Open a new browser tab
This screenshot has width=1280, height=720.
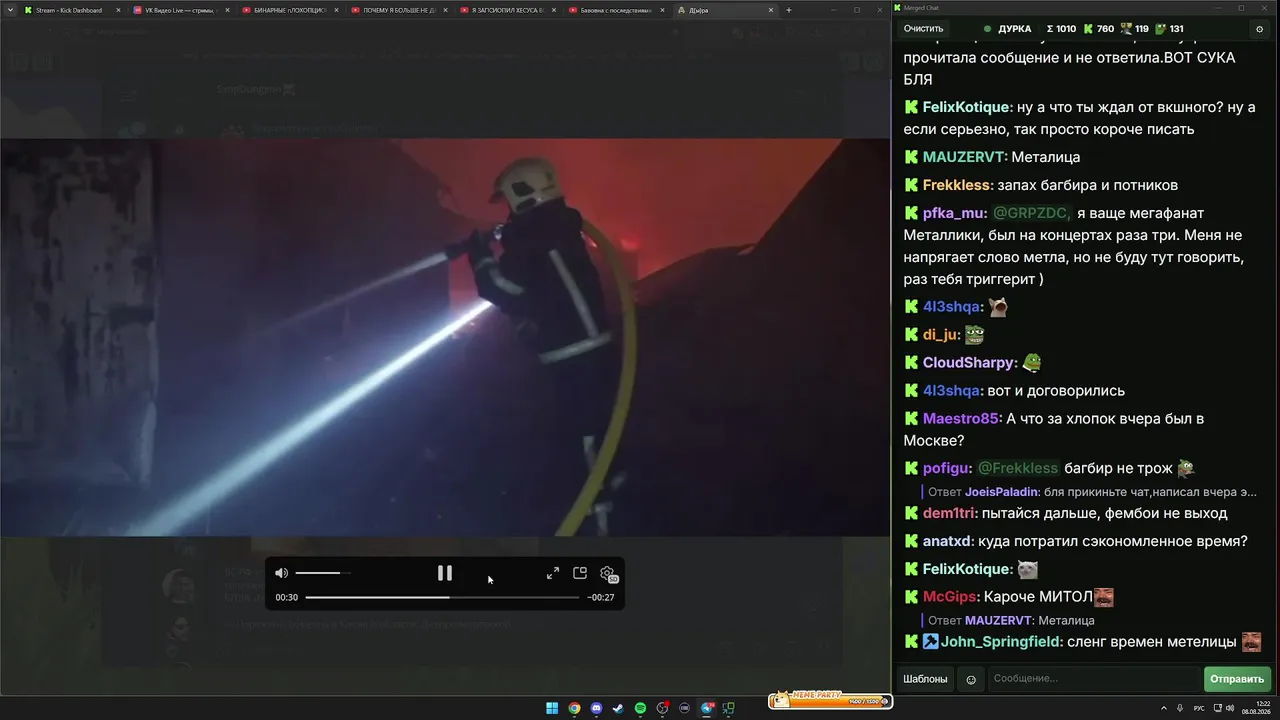coord(789,10)
